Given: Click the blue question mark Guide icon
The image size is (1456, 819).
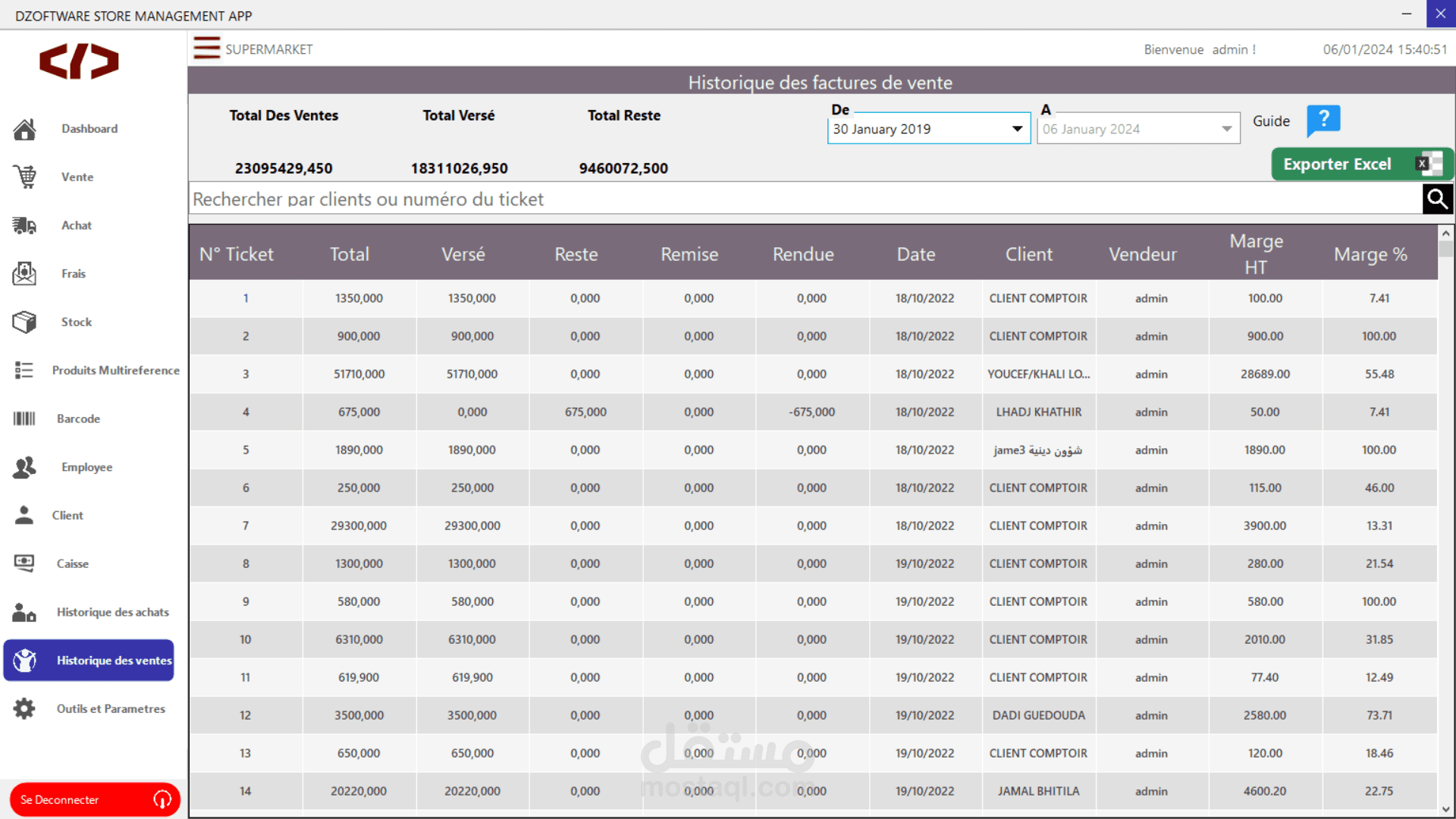Looking at the screenshot, I should click(x=1323, y=121).
